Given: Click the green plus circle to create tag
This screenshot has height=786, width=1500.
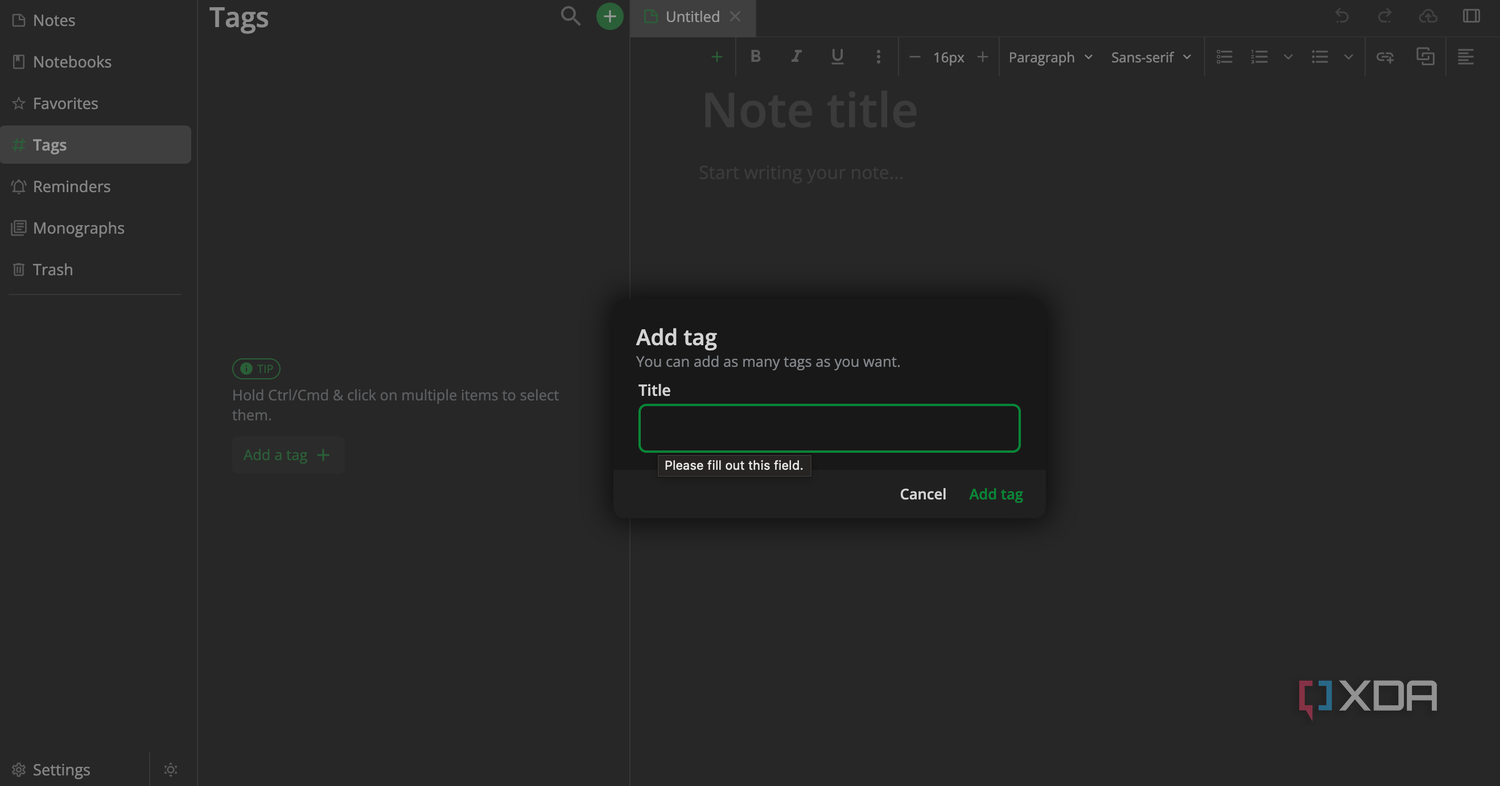Looking at the screenshot, I should pos(610,16).
